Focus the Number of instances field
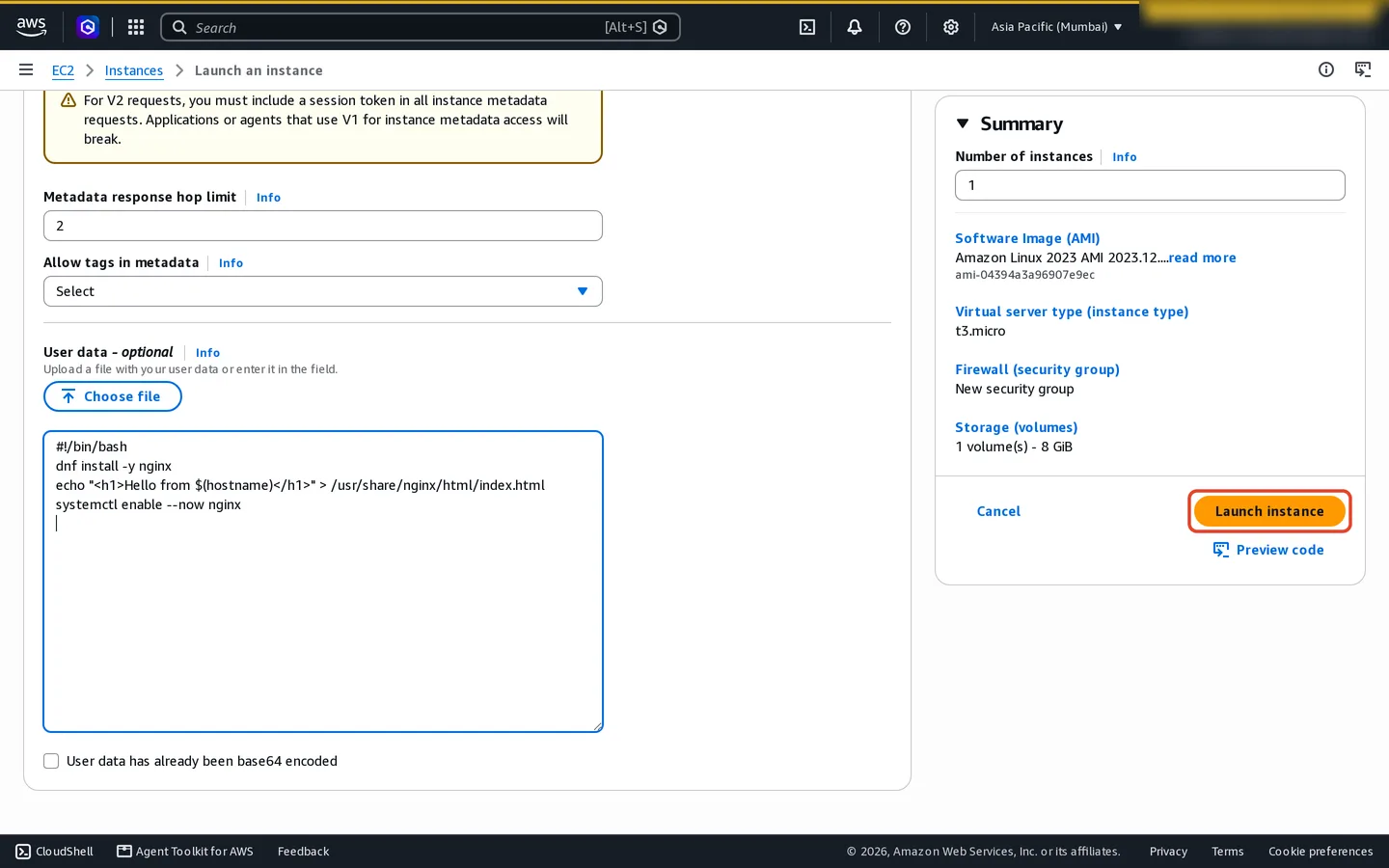The height and width of the screenshot is (868, 1389). 1150,185
